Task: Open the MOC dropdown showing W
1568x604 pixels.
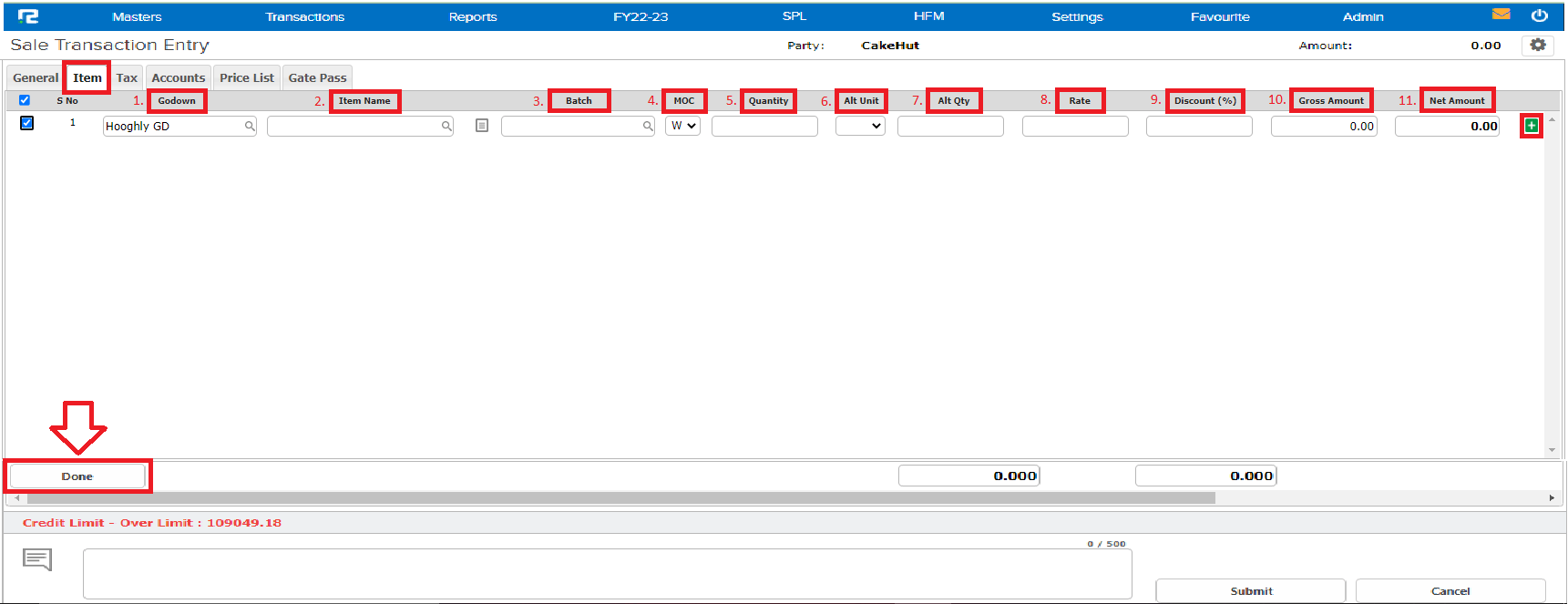Action: click(x=682, y=126)
